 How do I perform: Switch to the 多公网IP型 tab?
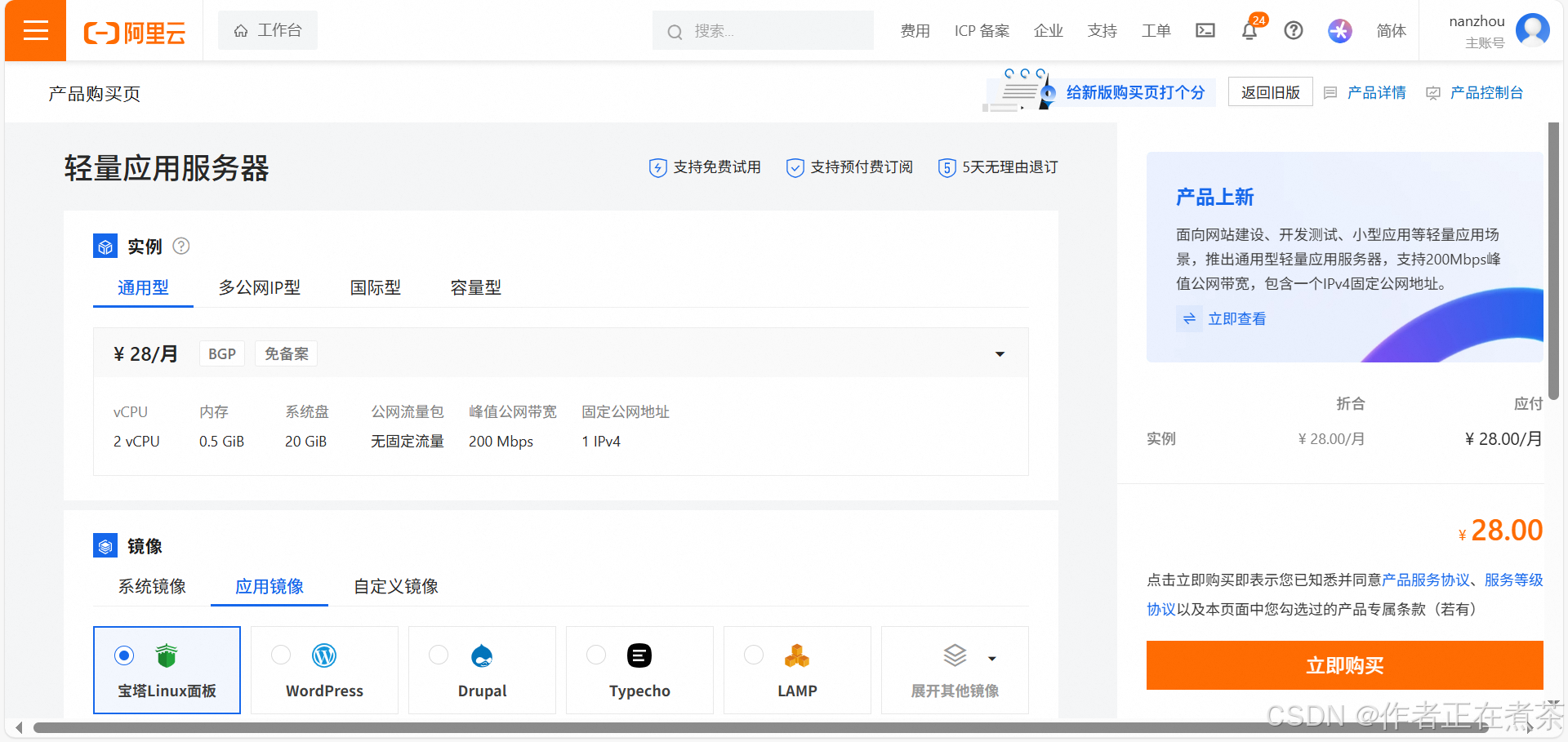coord(260,287)
